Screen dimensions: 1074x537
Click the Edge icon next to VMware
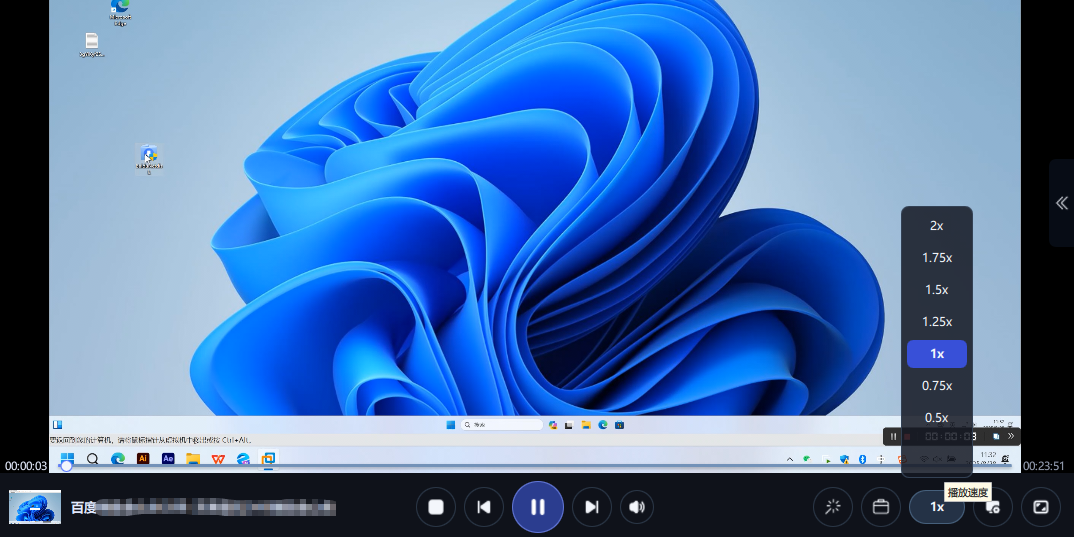pyautogui.click(x=243, y=458)
